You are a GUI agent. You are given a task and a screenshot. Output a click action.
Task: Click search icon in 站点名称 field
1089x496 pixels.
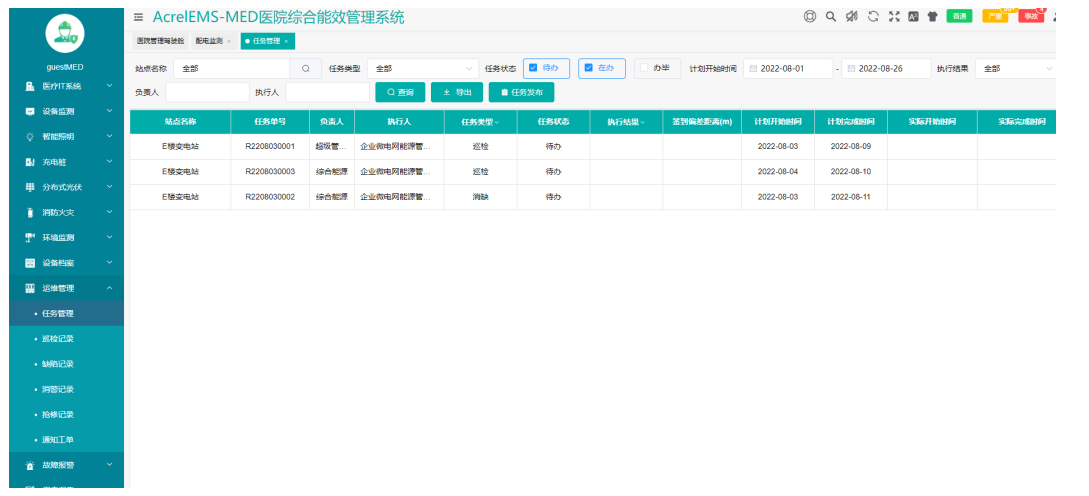tap(306, 68)
